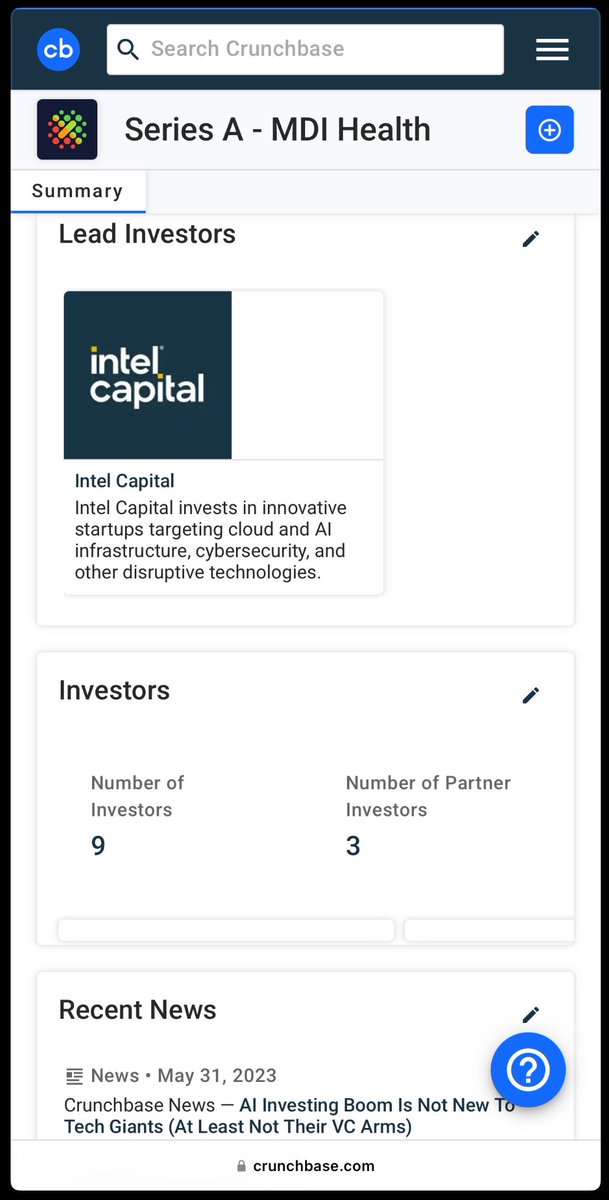Screen dimensions: 609x1200
Task: Switch to the Summary tab
Action: [x=77, y=191]
